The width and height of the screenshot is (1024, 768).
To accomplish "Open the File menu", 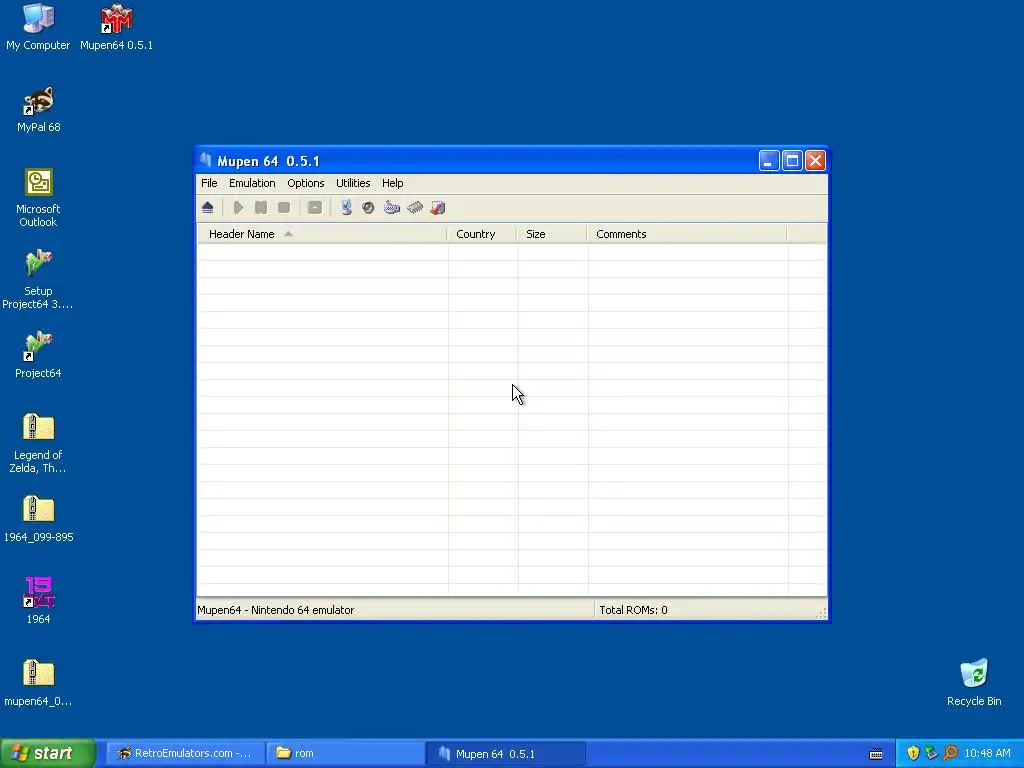I will [209, 183].
